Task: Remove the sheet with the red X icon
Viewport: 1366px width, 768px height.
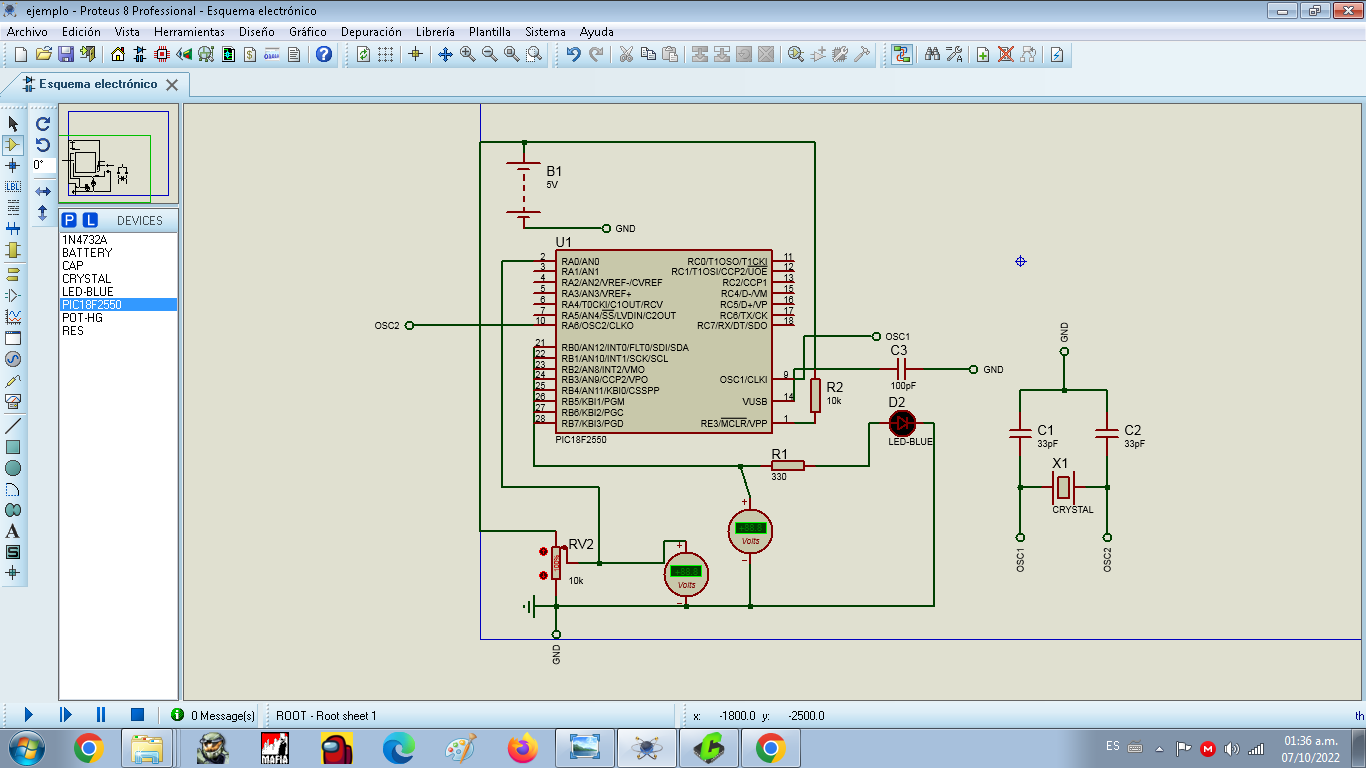Action: (1006, 54)
